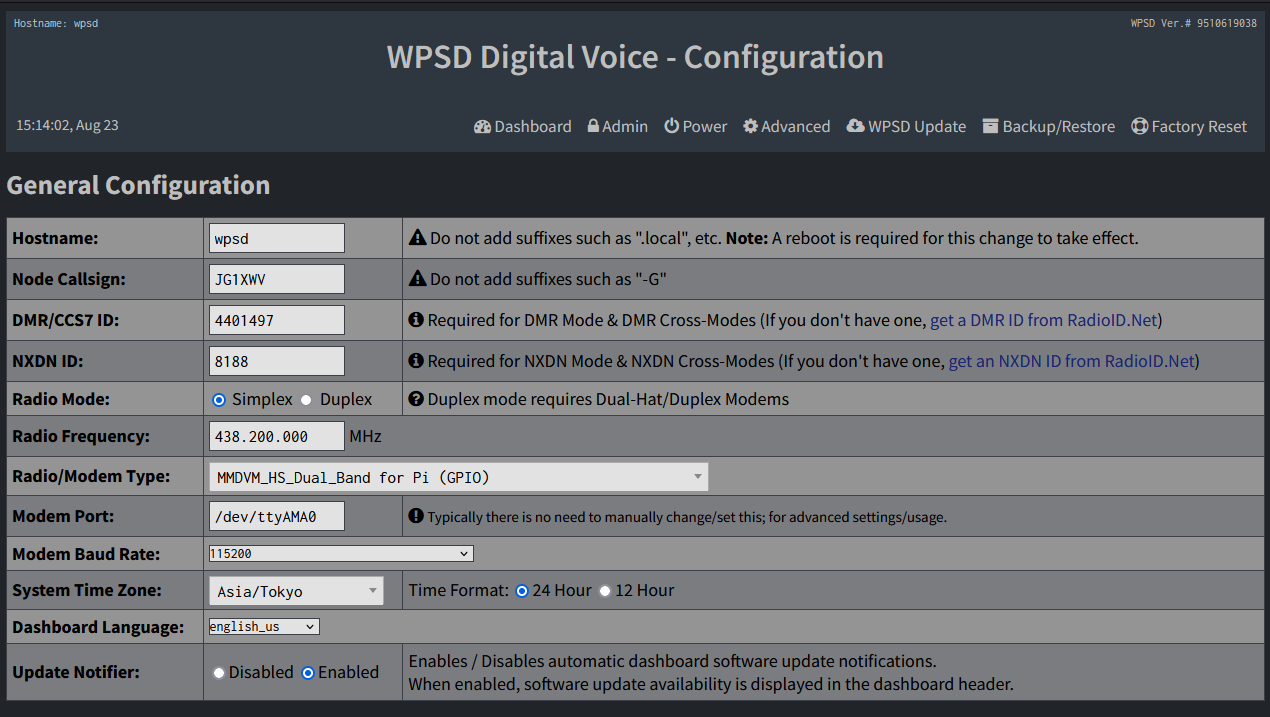Click the "Duplex mode requires Dual-Hat/Duplex Modems" note
Image resolution: width=1270 pixels, height=717 pixels.
click(608, 400)
